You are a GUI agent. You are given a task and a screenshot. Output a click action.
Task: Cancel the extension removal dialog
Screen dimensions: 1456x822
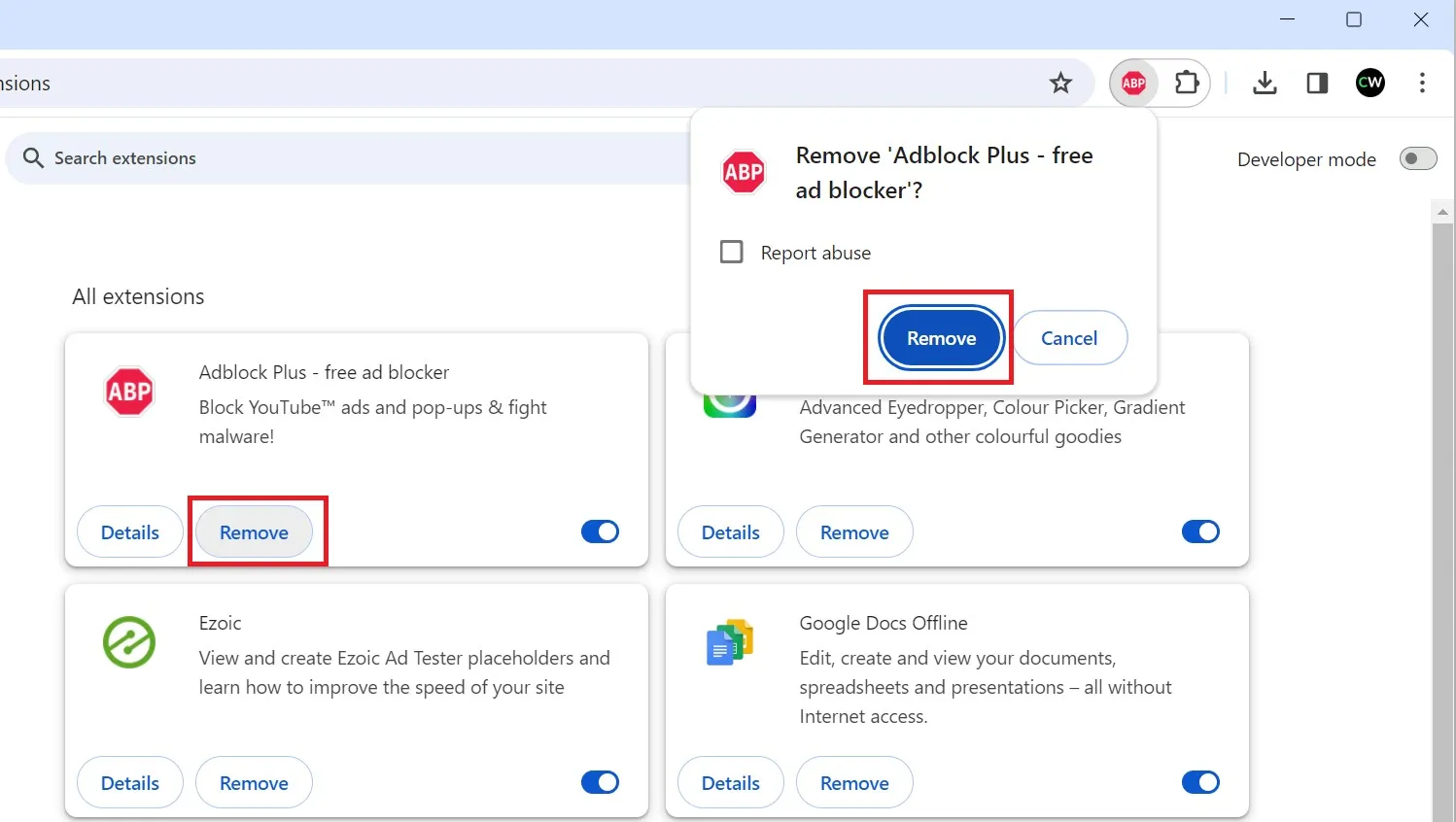pos(1069,338)
